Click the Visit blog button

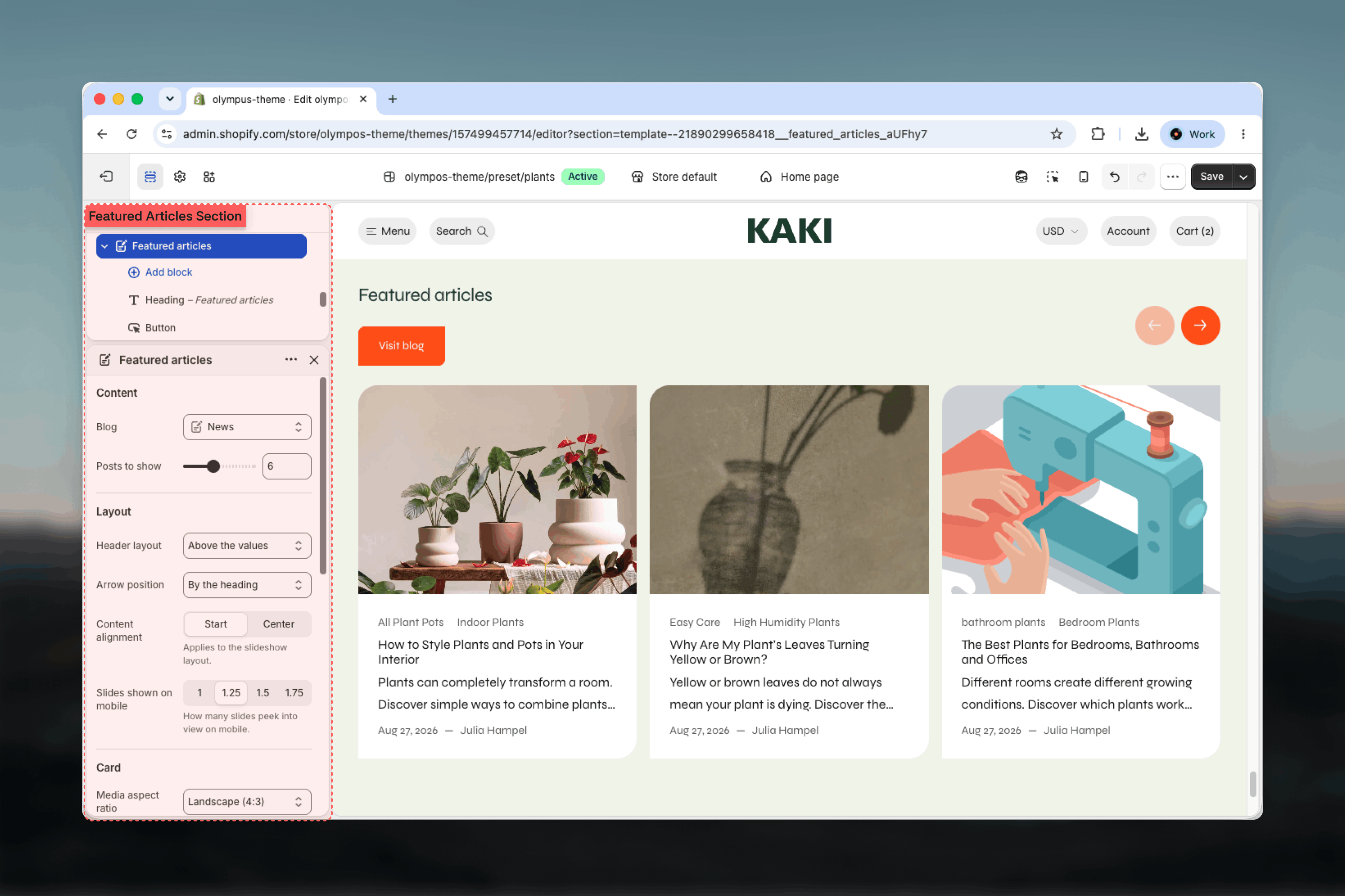pos(401,346)
